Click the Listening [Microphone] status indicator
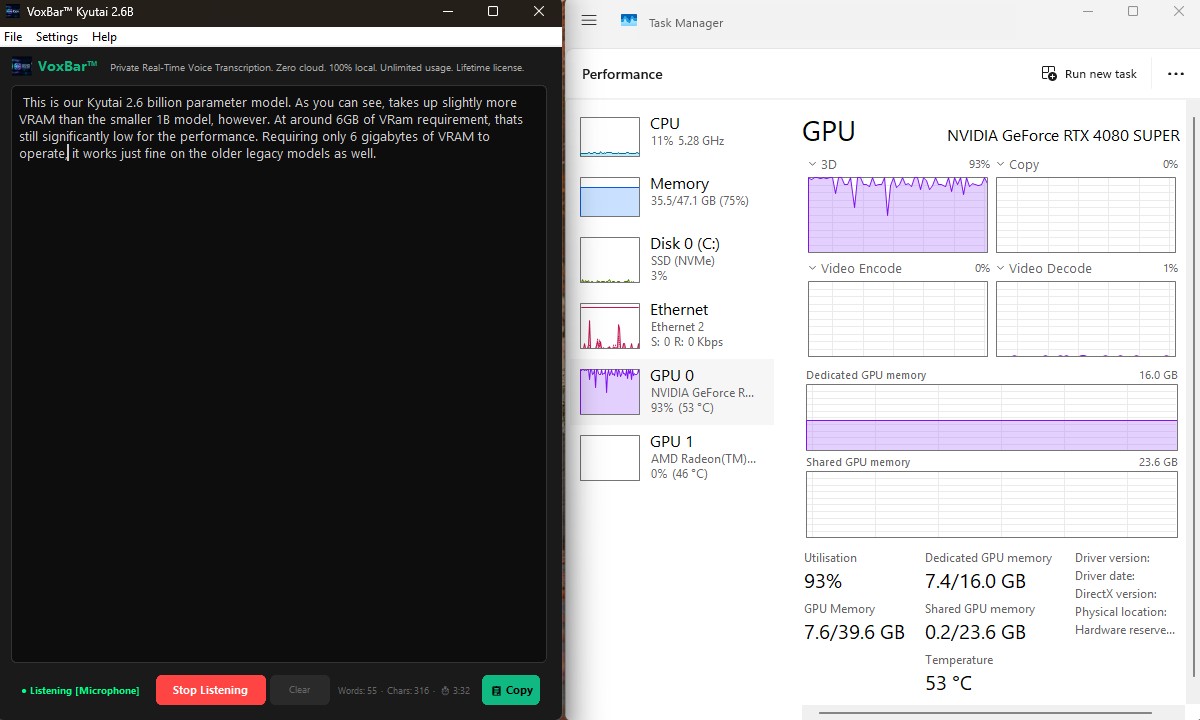 click(78, 690)
